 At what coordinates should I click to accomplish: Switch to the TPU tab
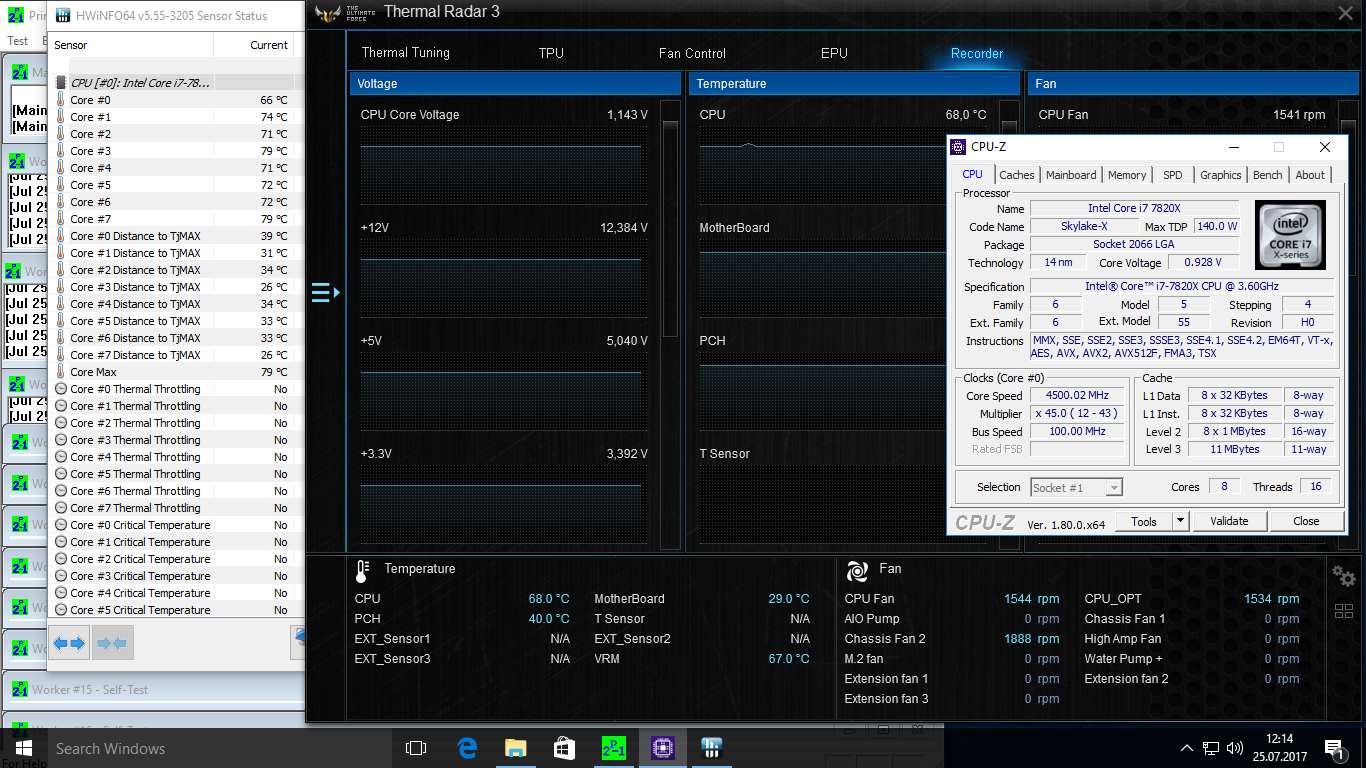pos(551,53)
